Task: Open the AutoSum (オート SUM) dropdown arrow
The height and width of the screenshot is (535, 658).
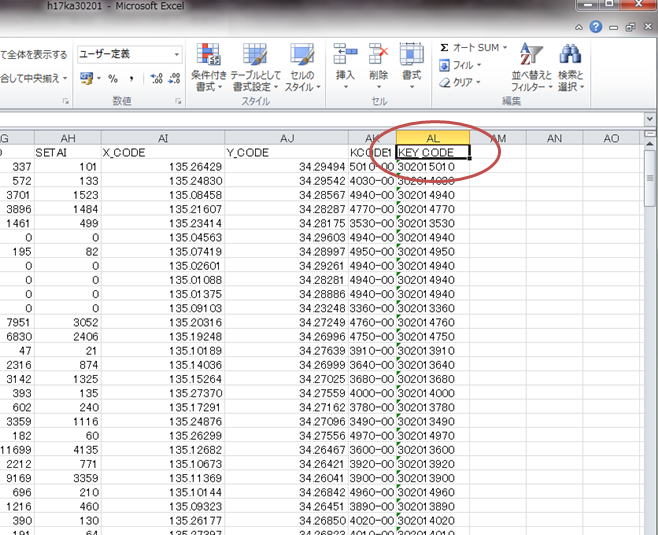Action: [x=505, y=48]
